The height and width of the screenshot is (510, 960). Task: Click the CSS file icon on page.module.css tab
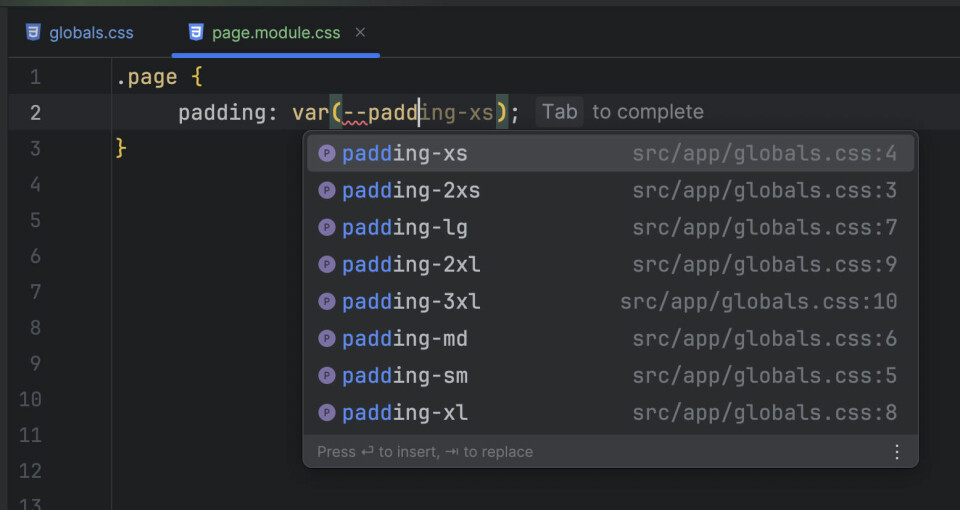[196, 32]
